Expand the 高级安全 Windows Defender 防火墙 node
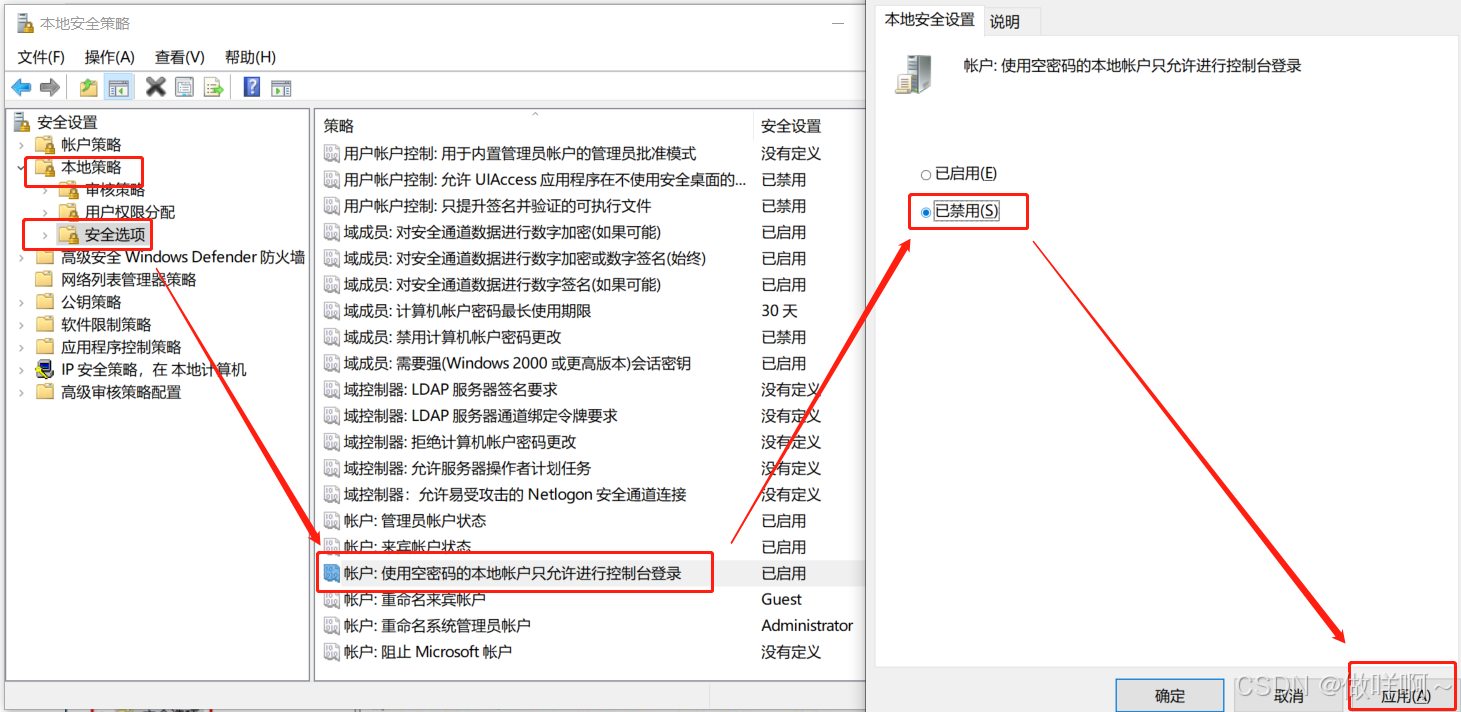 click(x=21, y=257)
